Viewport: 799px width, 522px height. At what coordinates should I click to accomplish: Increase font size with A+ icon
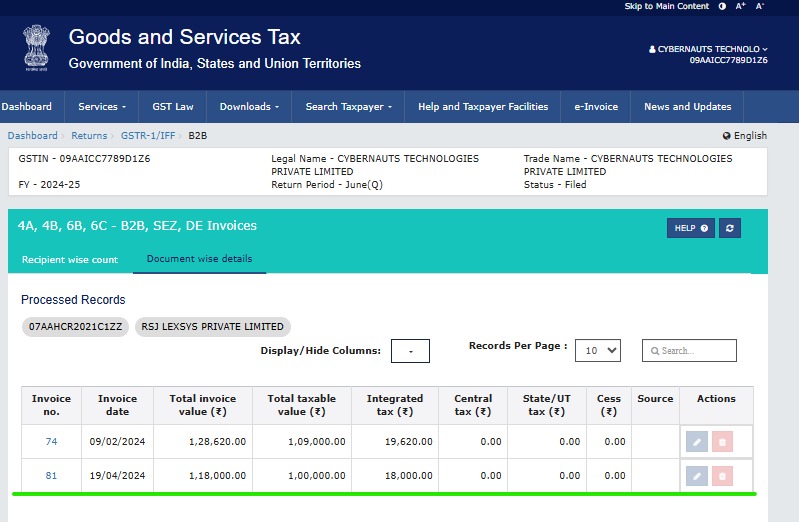point(741,6)
